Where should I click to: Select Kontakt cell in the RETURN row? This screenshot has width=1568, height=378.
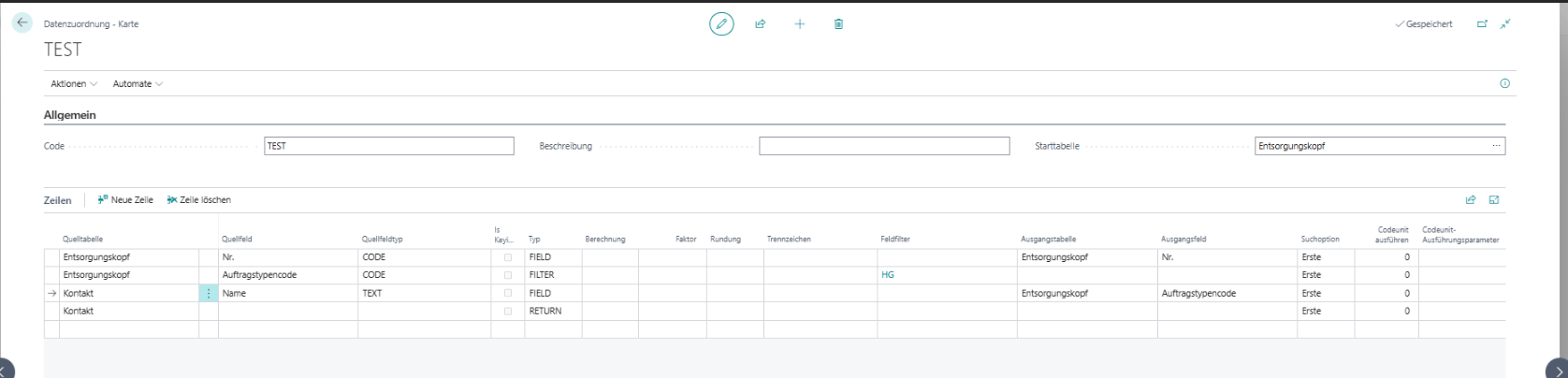click(x=129, y=311)
